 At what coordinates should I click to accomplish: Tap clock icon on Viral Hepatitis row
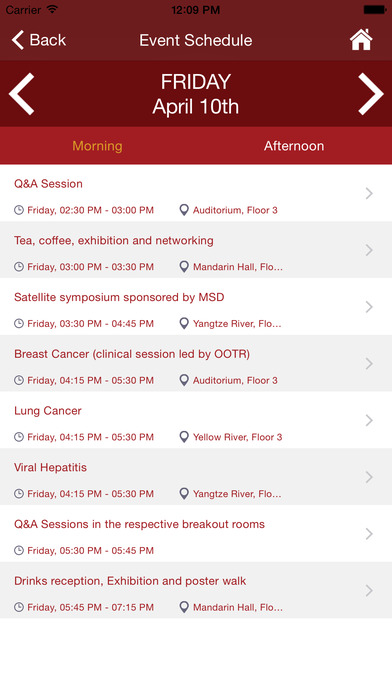tap(19, 494)
